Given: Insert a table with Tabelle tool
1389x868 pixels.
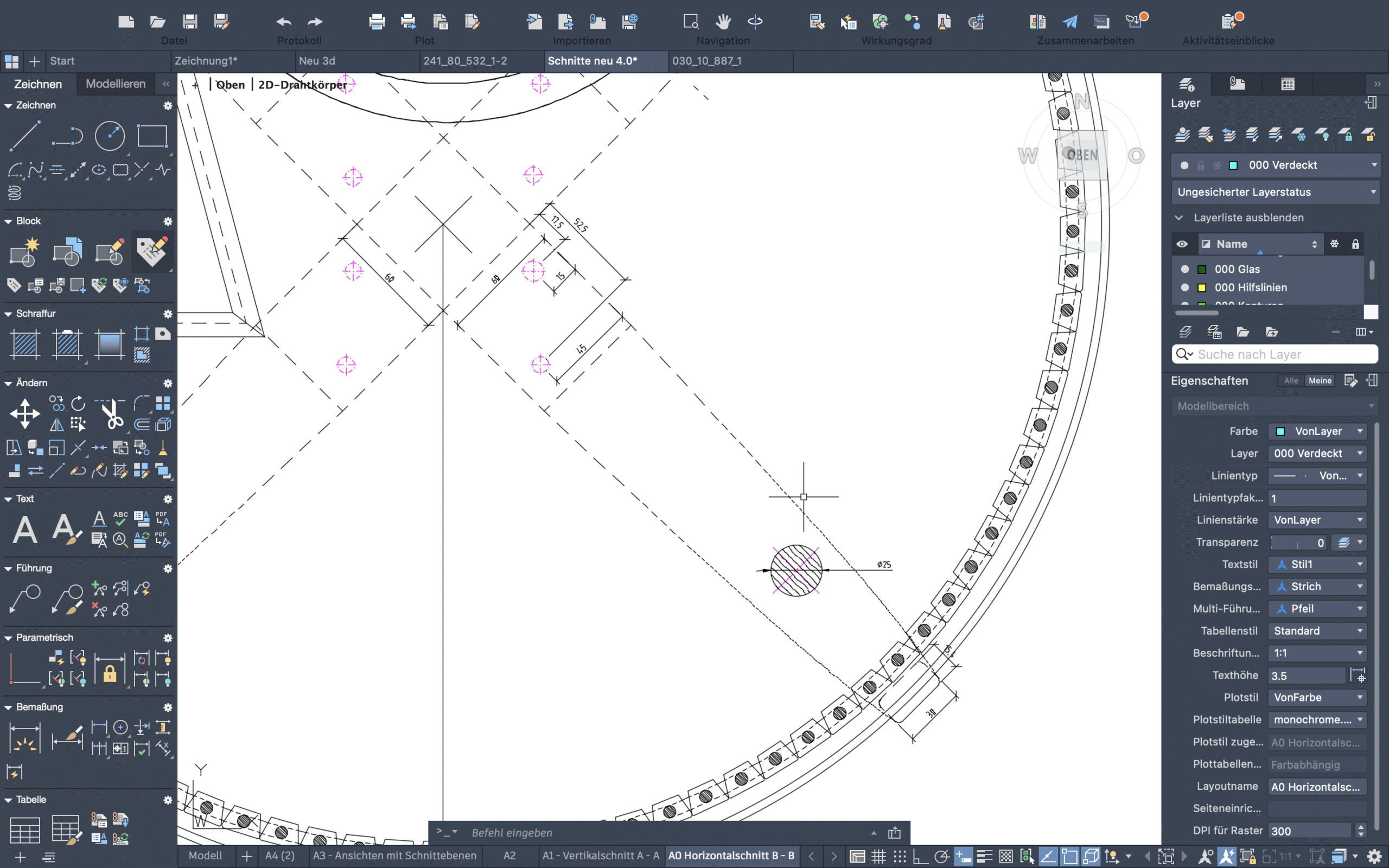Looking at the screenshot, I should [x=24, y=830].
